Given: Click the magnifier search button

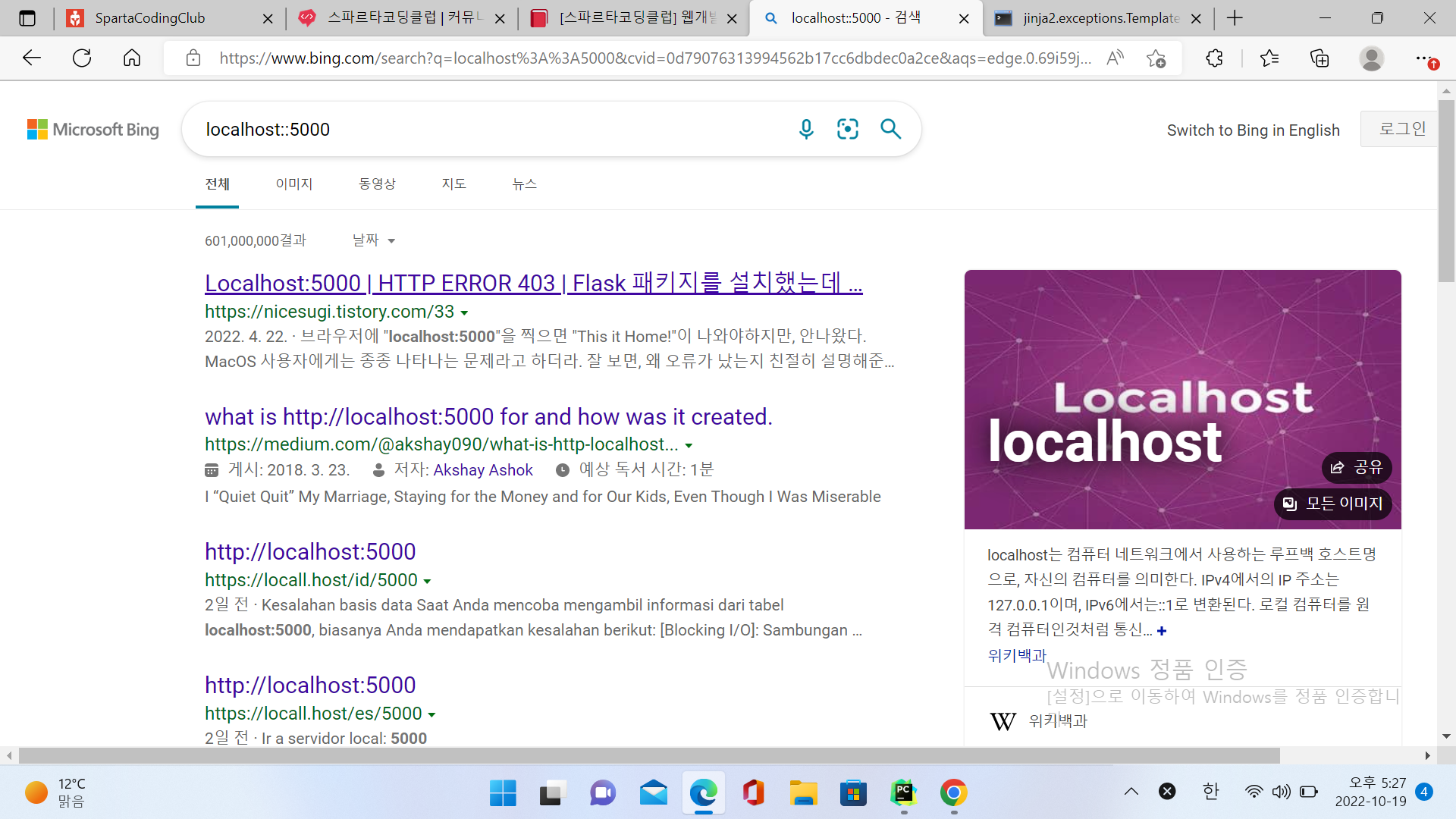Looking at the screenshot, I should tap(891, 129).
